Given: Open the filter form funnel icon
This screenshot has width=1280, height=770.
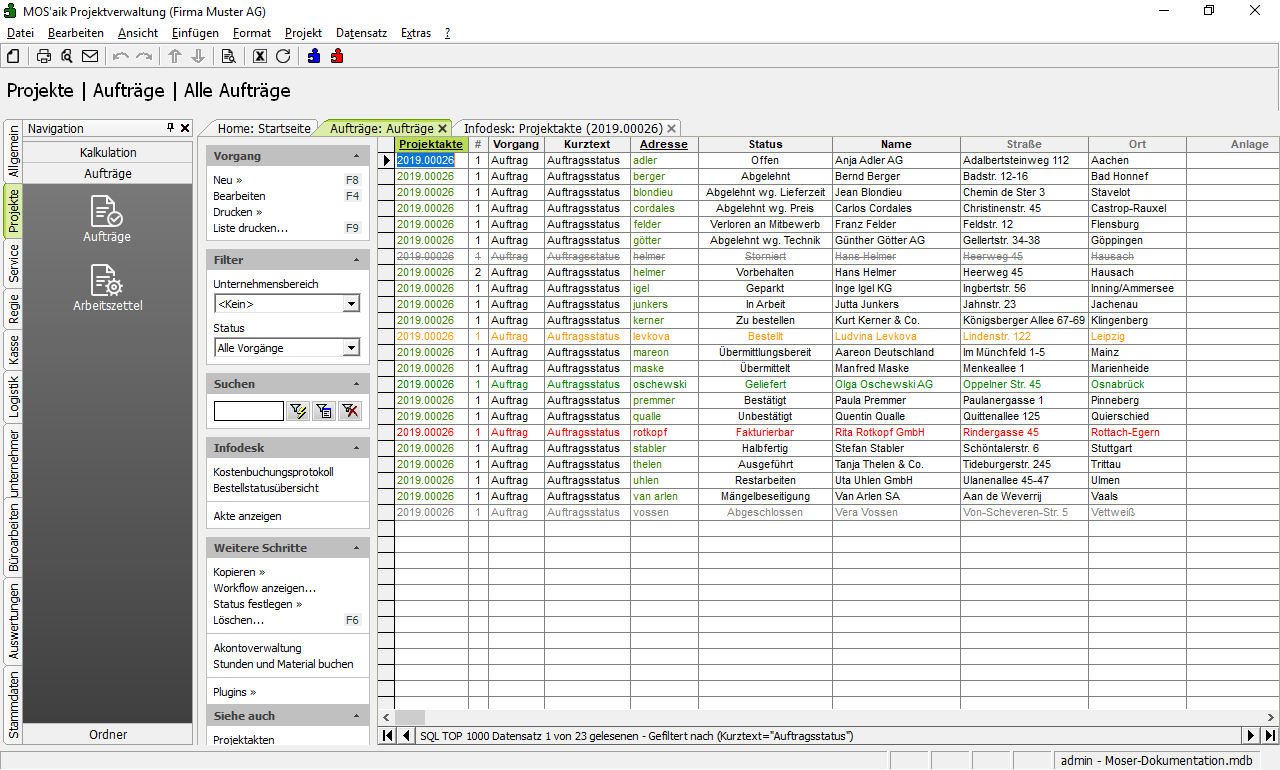Looking at the screenshot, I should tap(323, 411).
